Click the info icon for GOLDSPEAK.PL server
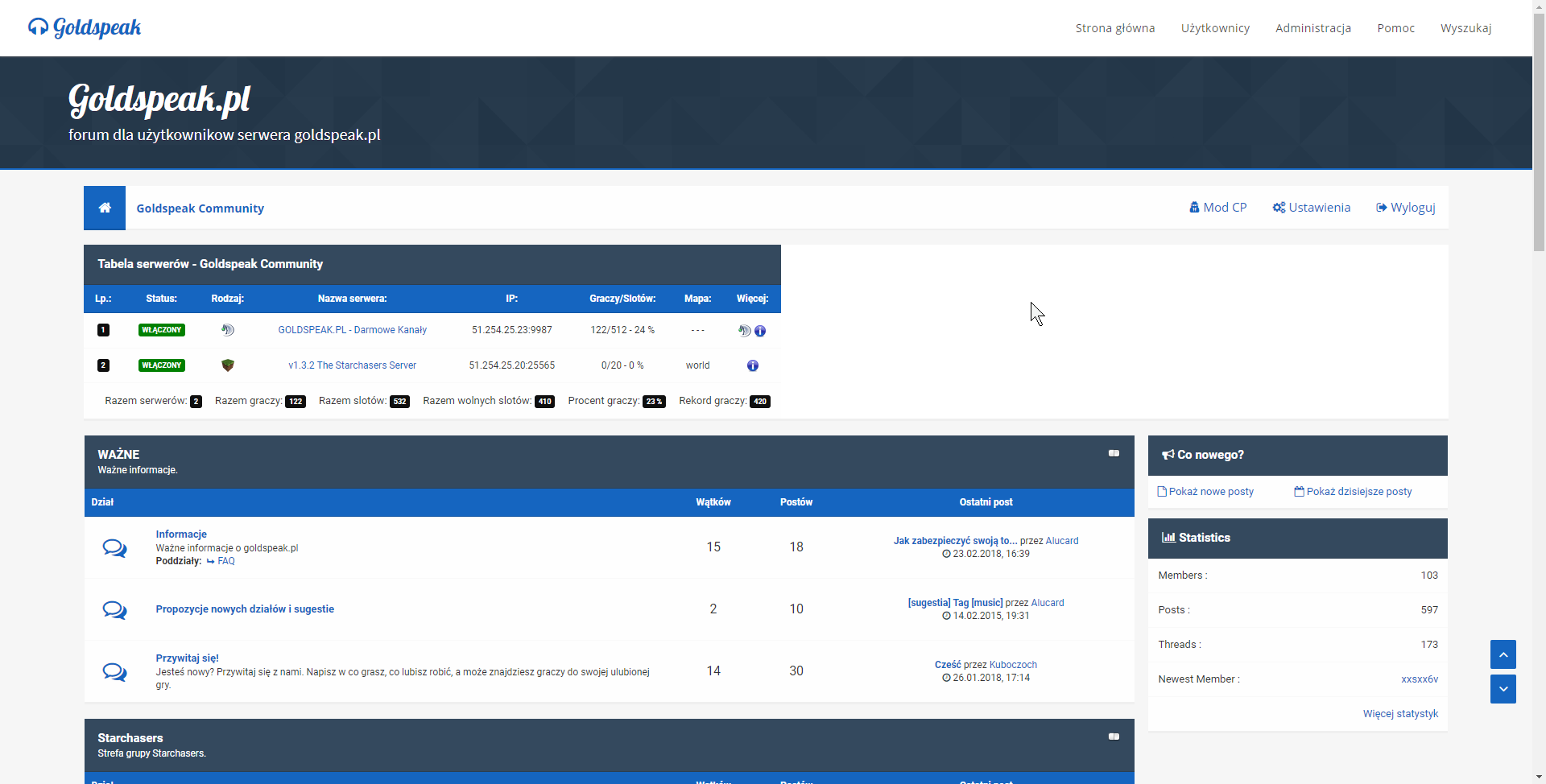1546x784 pixels. [760, 331]
